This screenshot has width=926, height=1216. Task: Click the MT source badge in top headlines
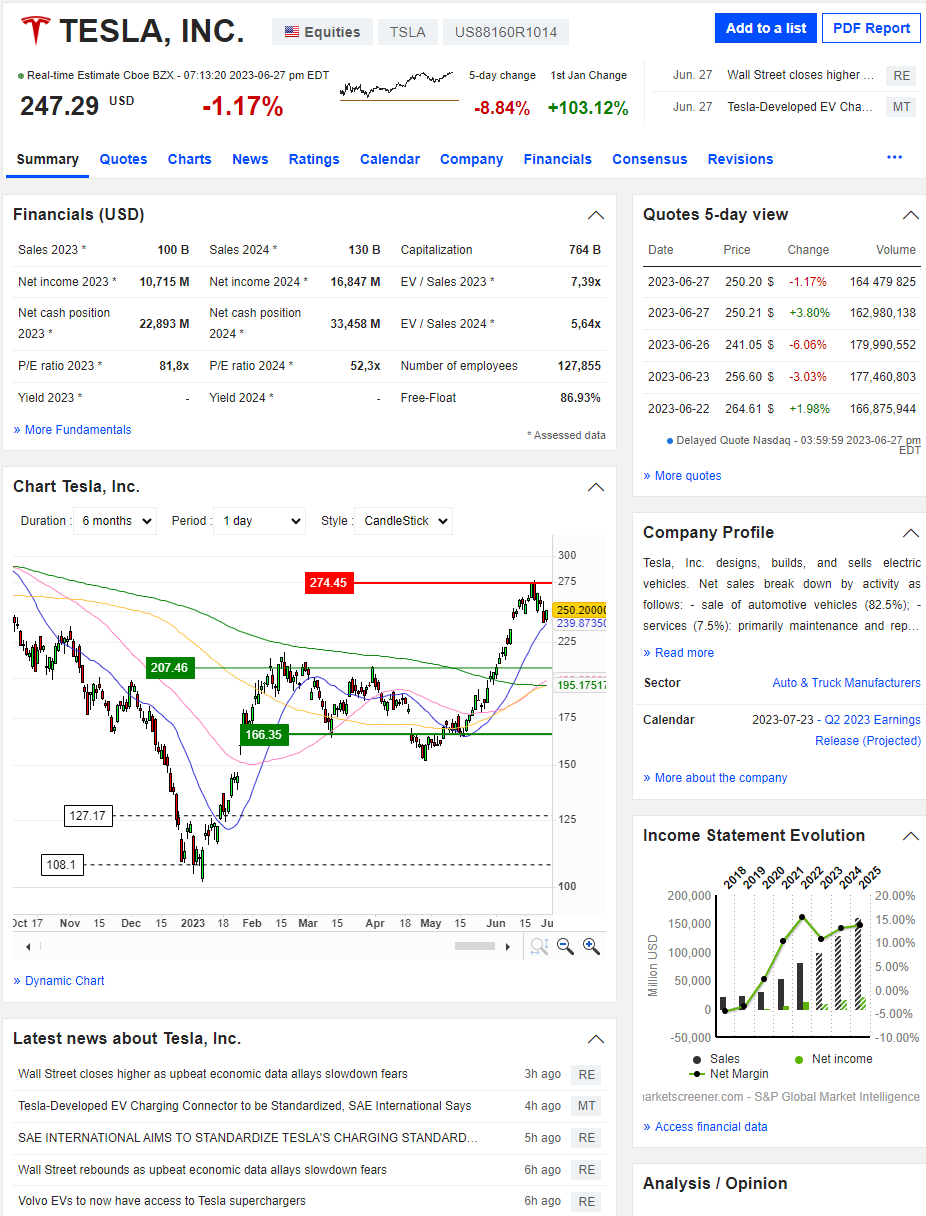(x=902, y=107)
